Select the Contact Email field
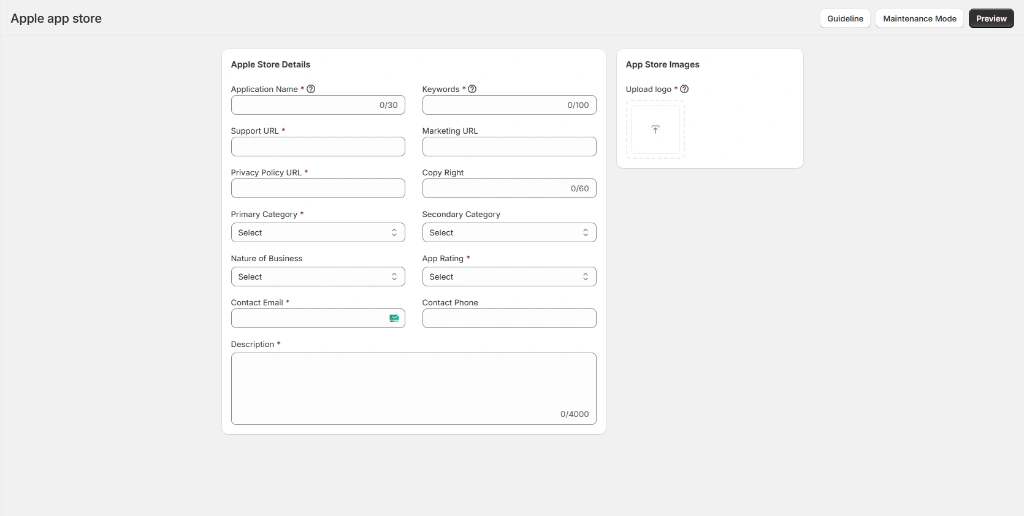The width and height of the screenshot is (1024, 516). pos(318,318)
